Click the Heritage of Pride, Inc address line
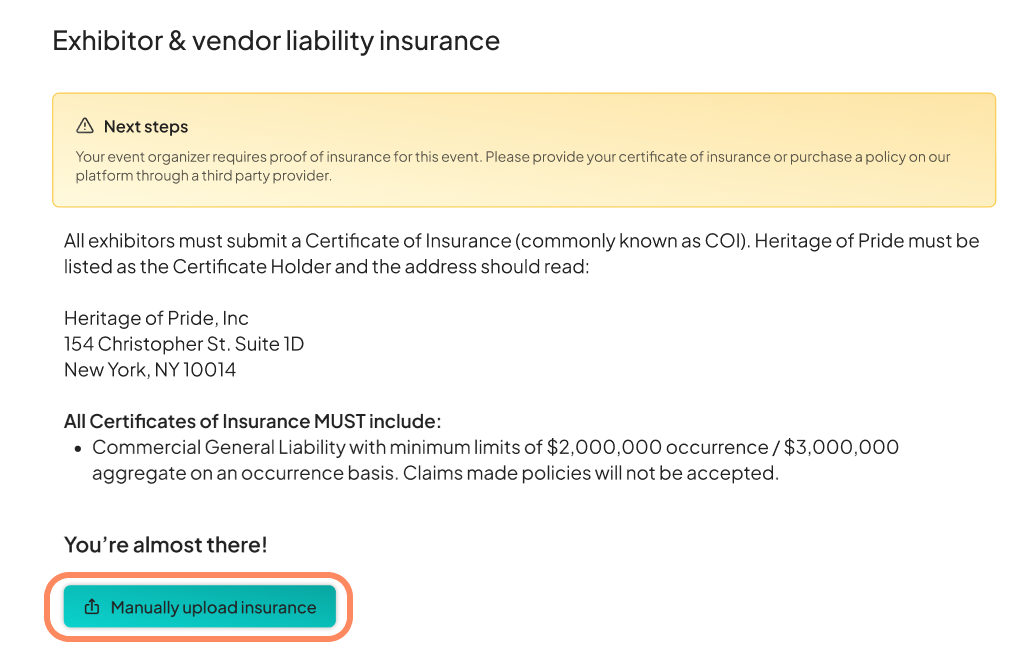Screen dimensions: 1024x663 pos(156,318)
